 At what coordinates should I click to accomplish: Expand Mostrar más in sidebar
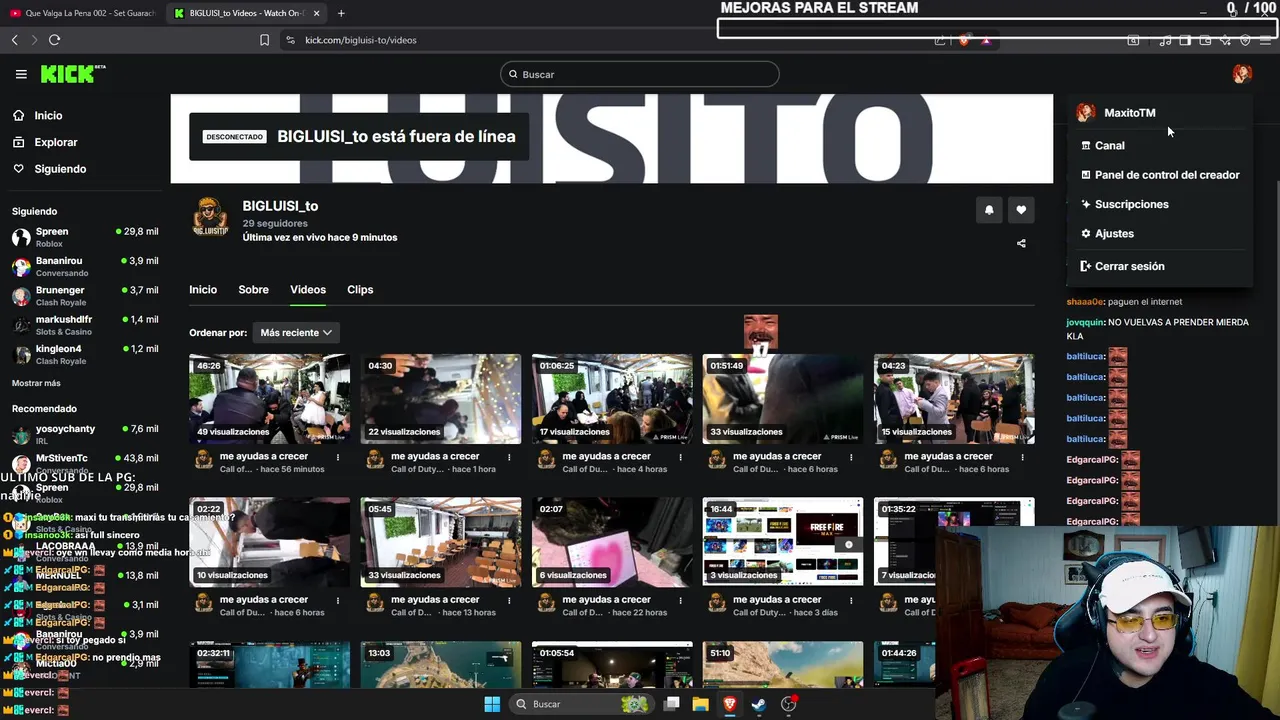(36, 383)
